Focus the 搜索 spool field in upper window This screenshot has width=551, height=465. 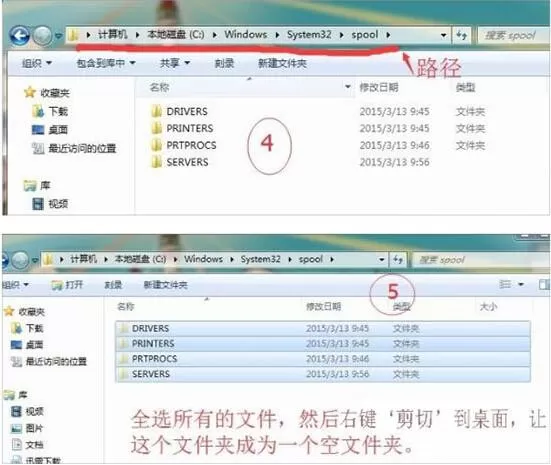514,35
